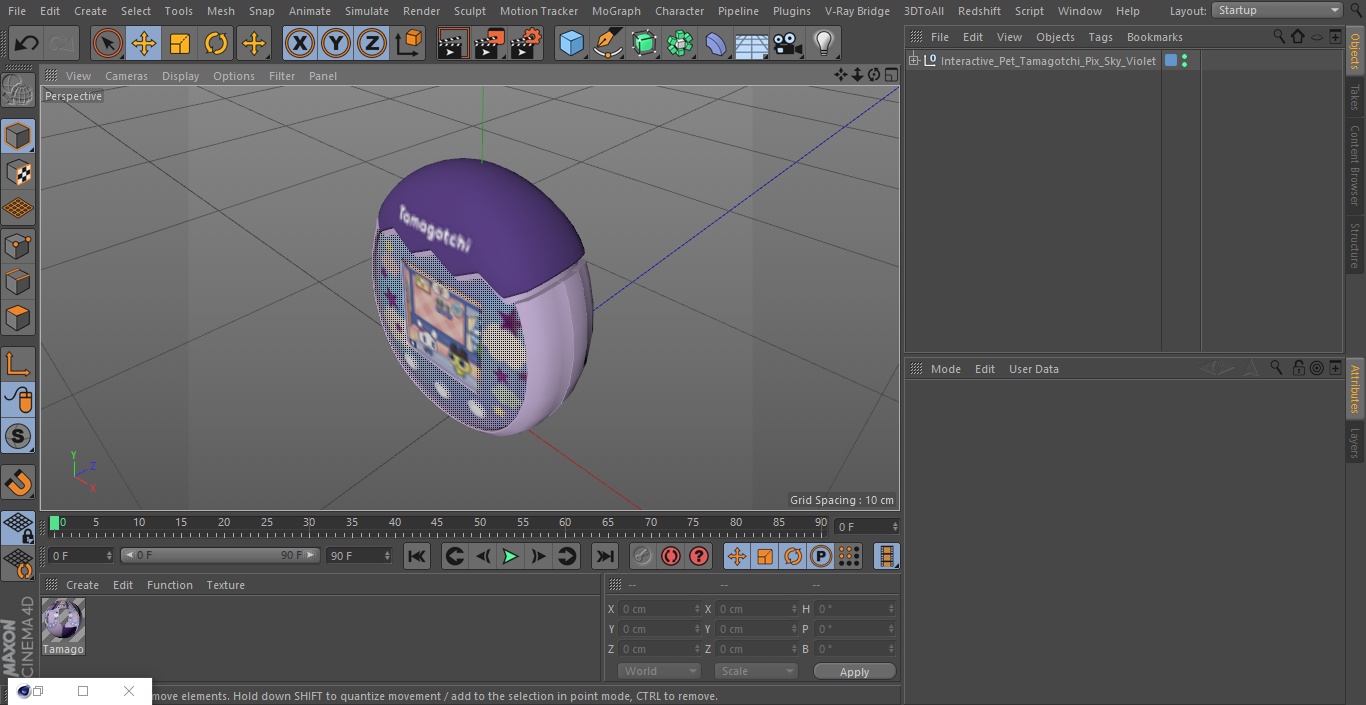
Task: Enable Polygons mode
Action: tap(18, 318)
